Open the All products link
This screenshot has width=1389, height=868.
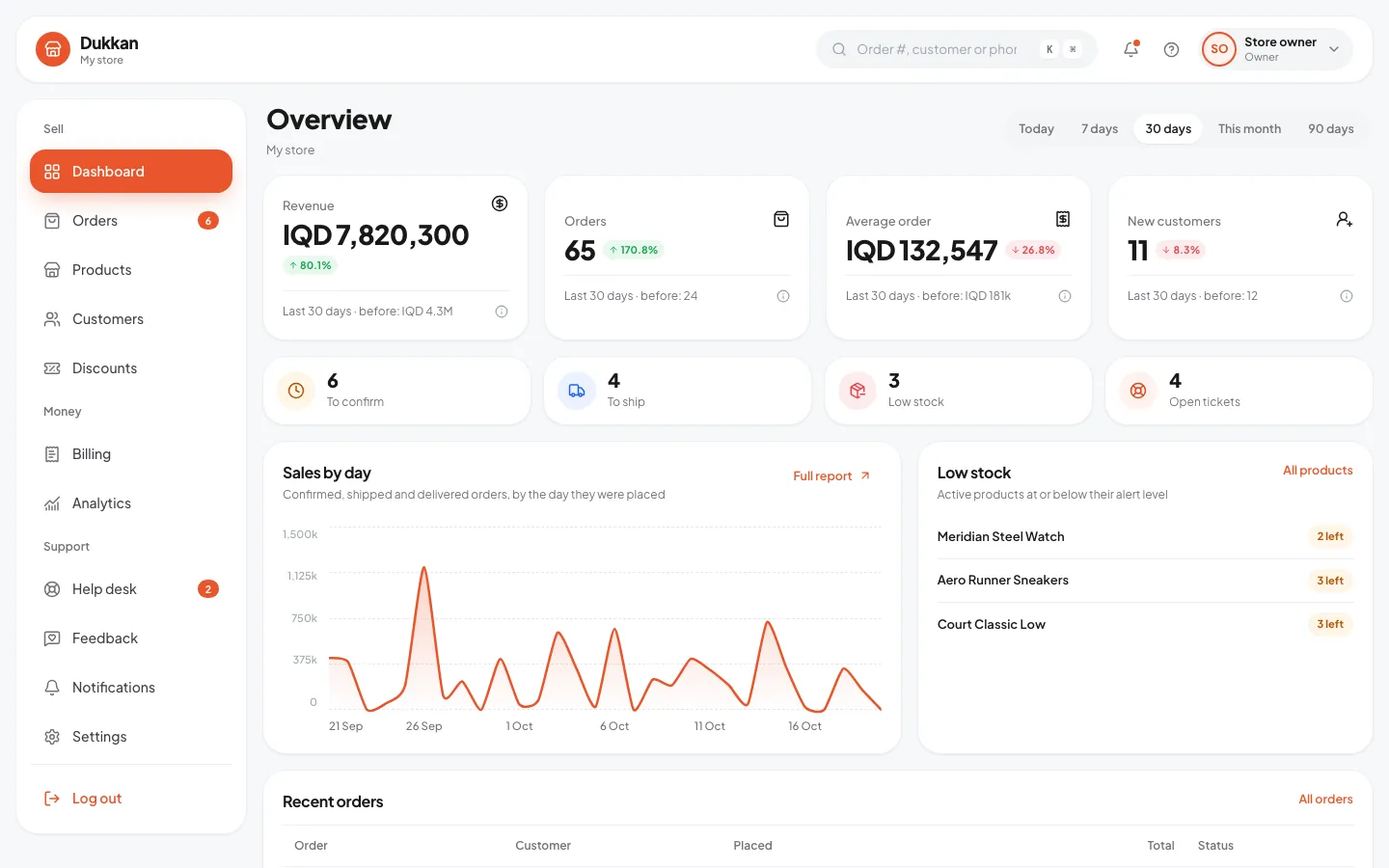click(1318, 471)
